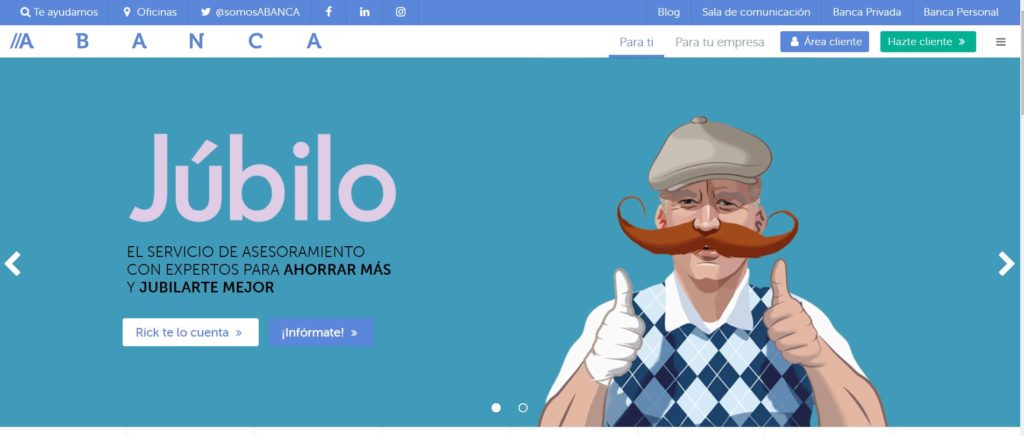Select the second carousel slide dot
This screenshot has height=436, width=1024.
[x=522, y=407]
